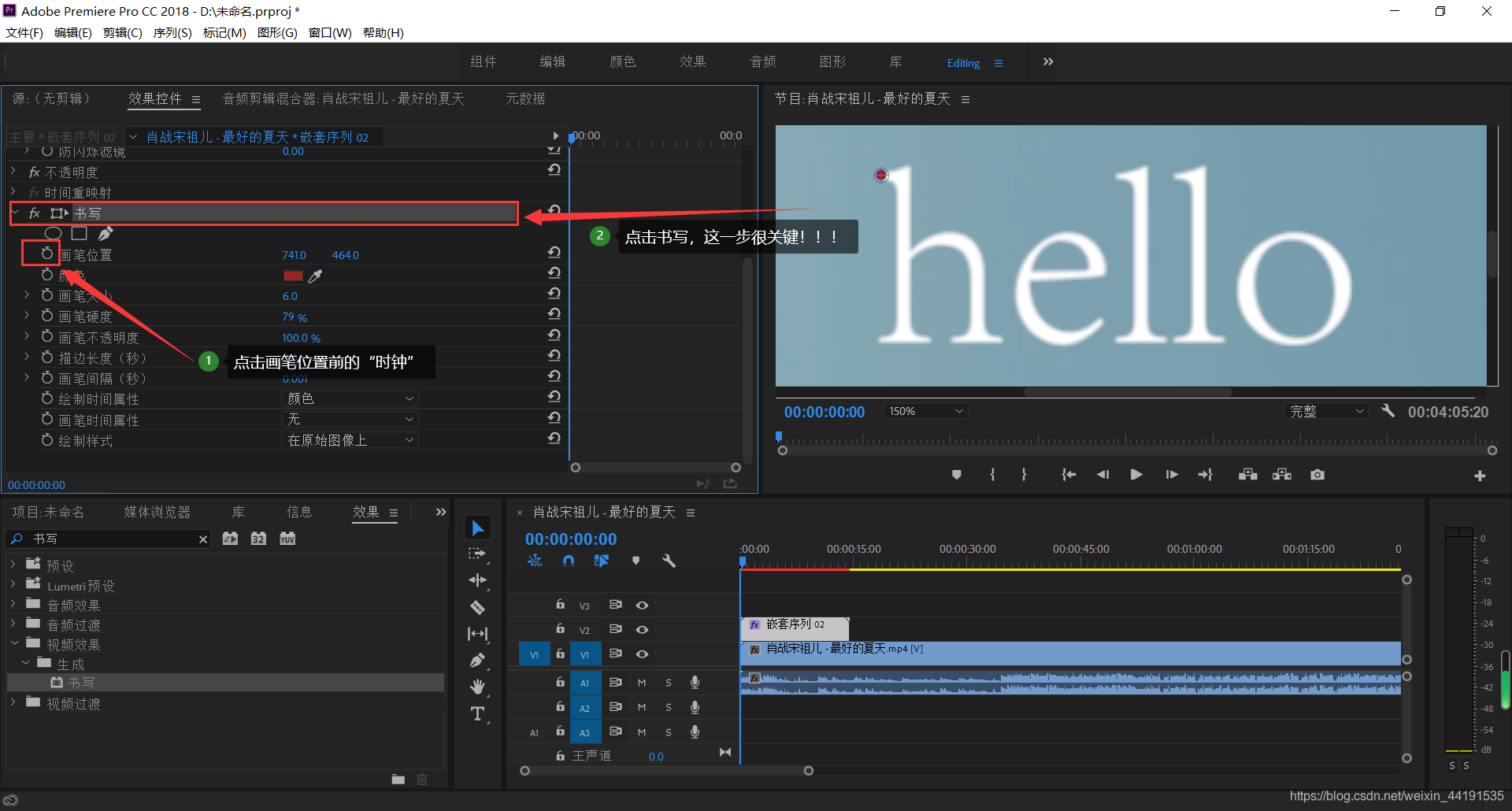Open the 绘制时间属性 dropdown set to 颜色
Viewport: 1512px width, 811px height.
point(350,398)
